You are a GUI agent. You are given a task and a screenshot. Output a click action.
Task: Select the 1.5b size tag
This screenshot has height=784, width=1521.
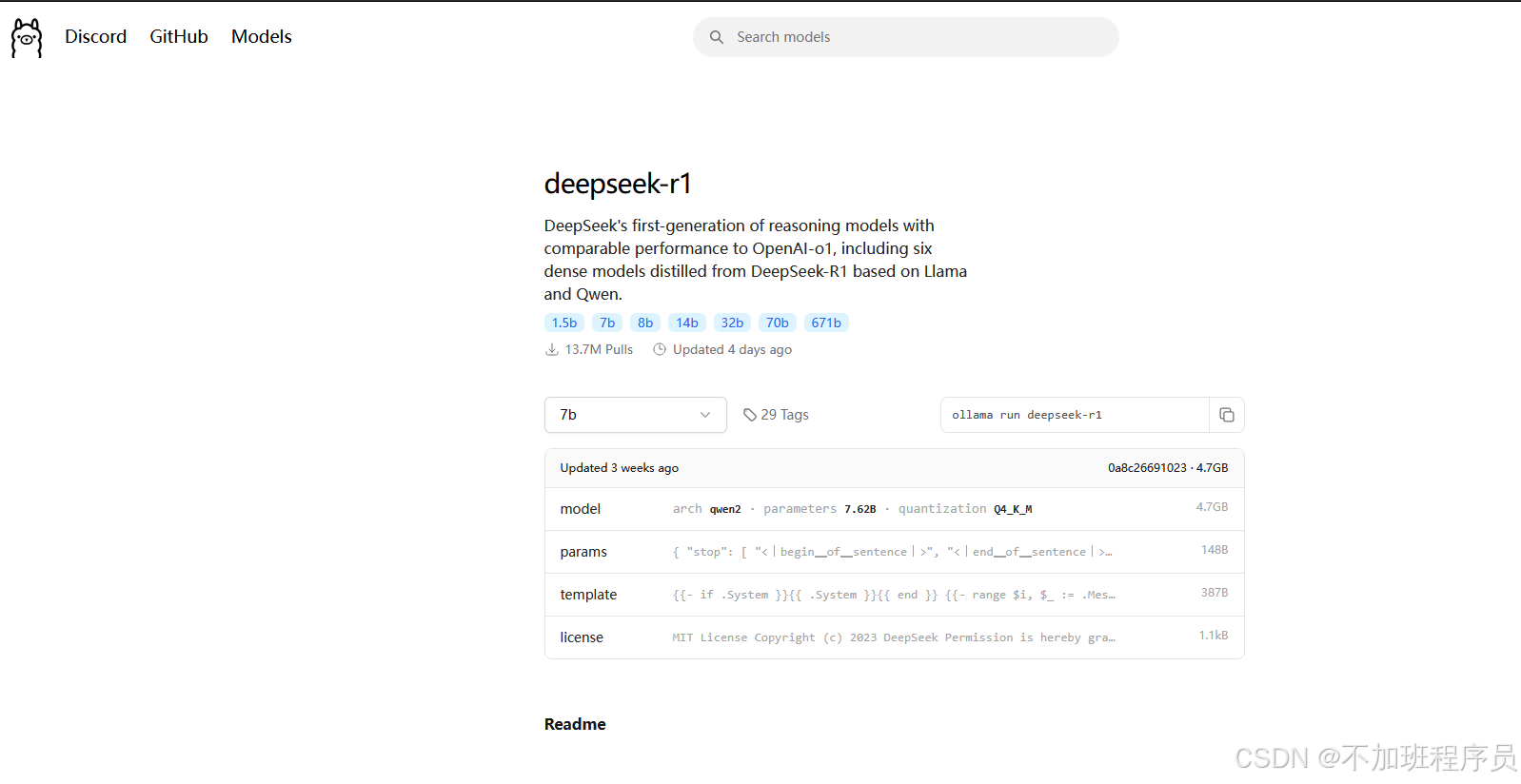click(x=564, y=323)
